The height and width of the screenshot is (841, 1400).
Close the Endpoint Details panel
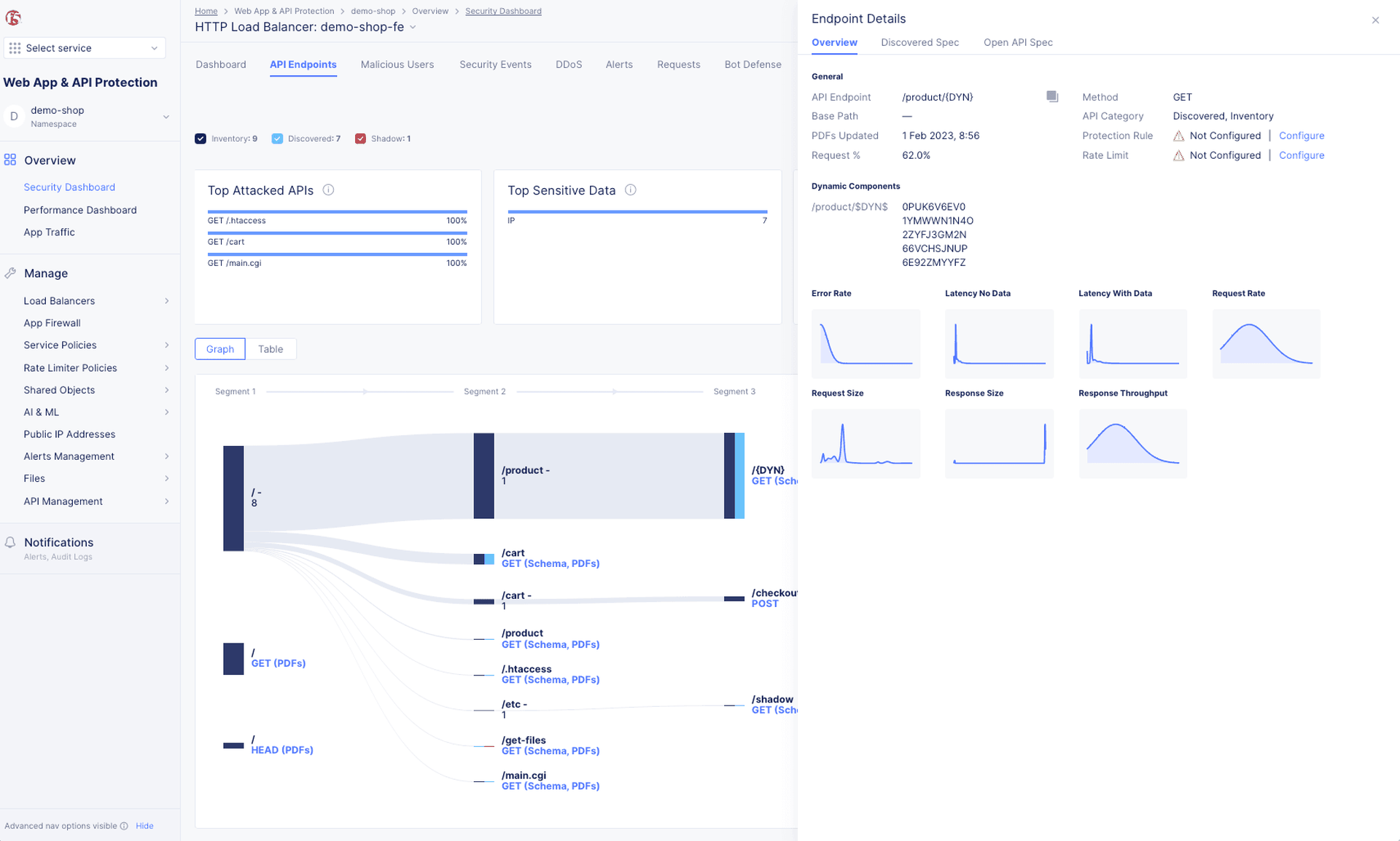click(x=1375, y=20)
